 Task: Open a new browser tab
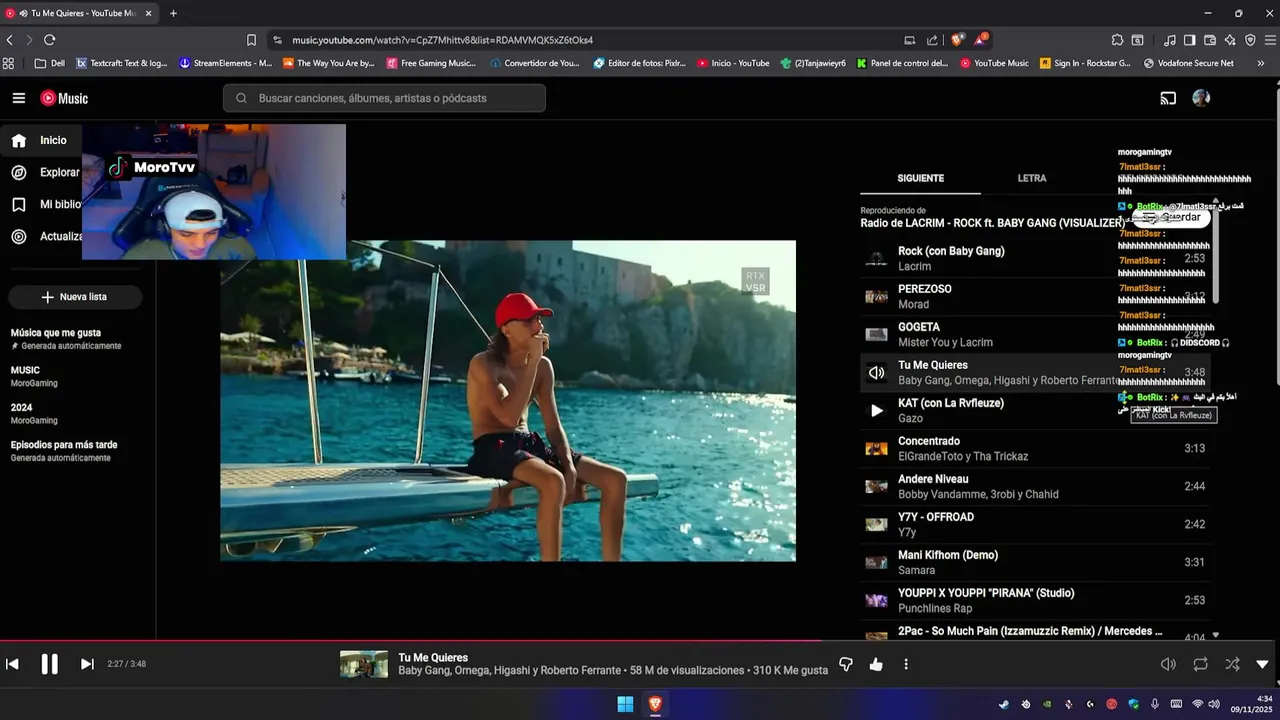173,13
